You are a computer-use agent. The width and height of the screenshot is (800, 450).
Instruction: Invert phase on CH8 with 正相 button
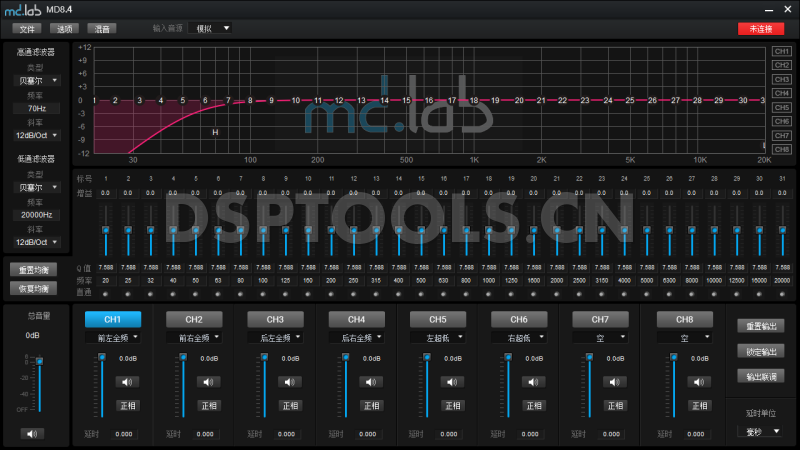(x=699, y=406)
